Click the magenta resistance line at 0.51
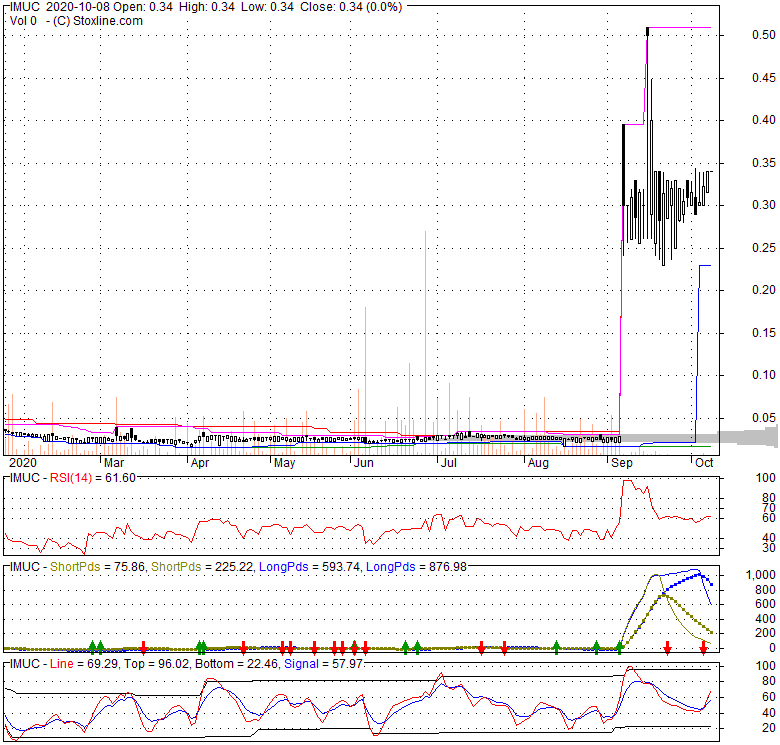780x745 pixels. [680, 27]
